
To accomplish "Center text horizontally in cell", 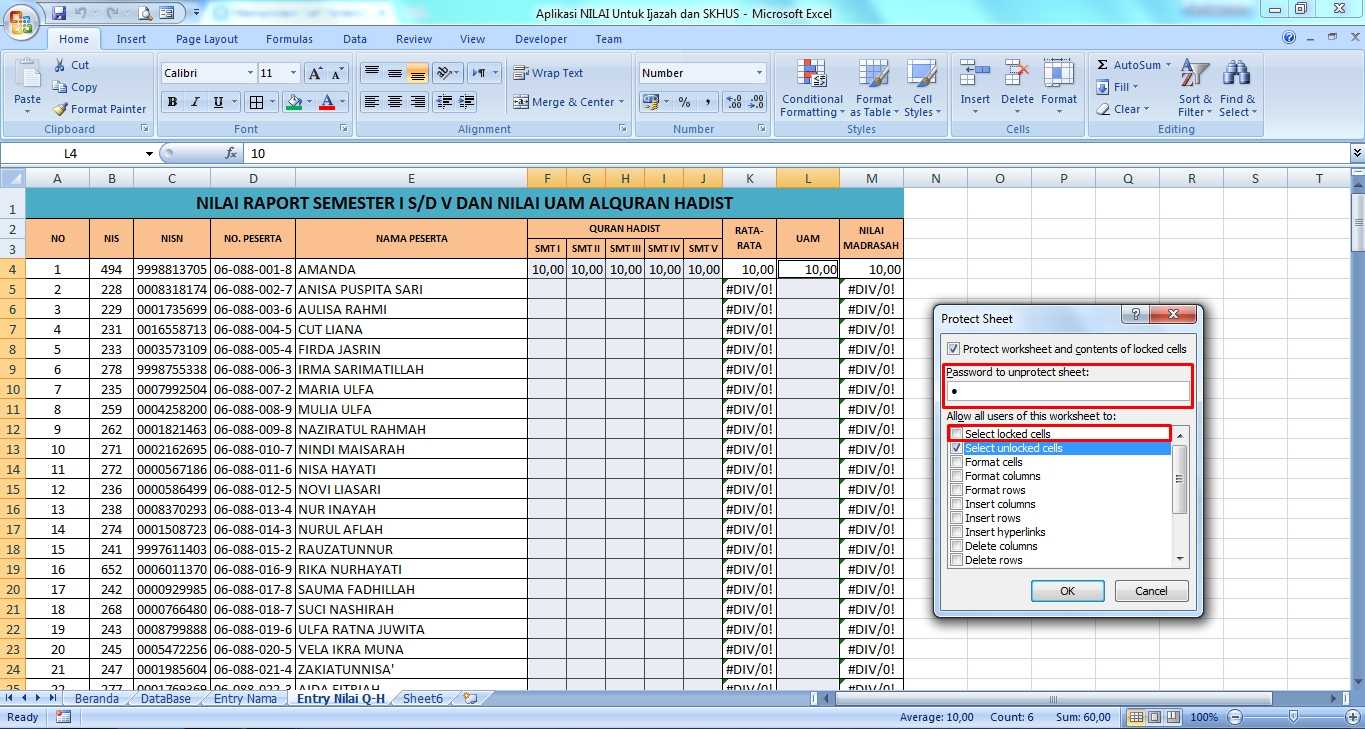I will [394, 102].
